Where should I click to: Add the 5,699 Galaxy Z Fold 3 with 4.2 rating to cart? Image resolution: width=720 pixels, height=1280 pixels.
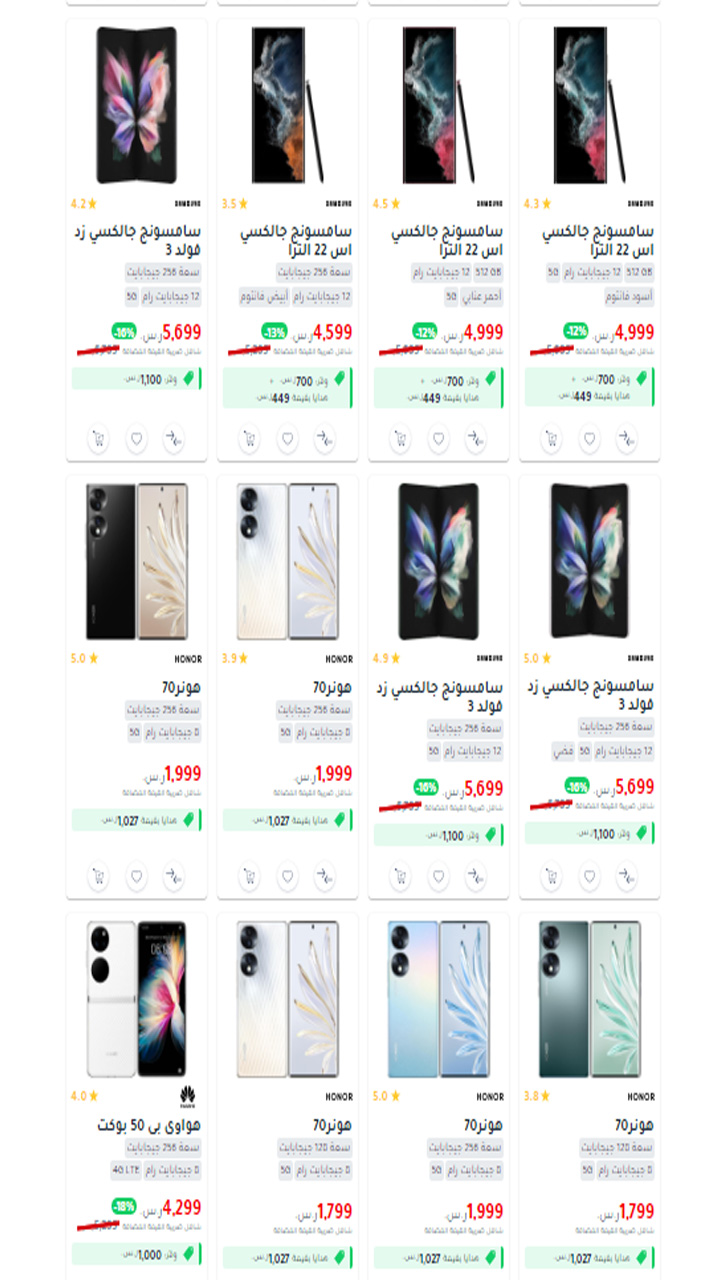[x=98, y=438]
